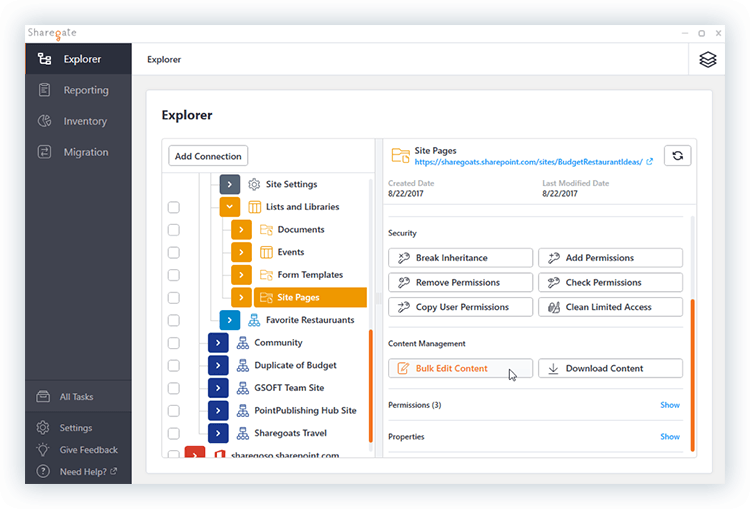Screen dimensions: 750x509
Task: Expand the Site Settings node
Action: click(230, 184)
